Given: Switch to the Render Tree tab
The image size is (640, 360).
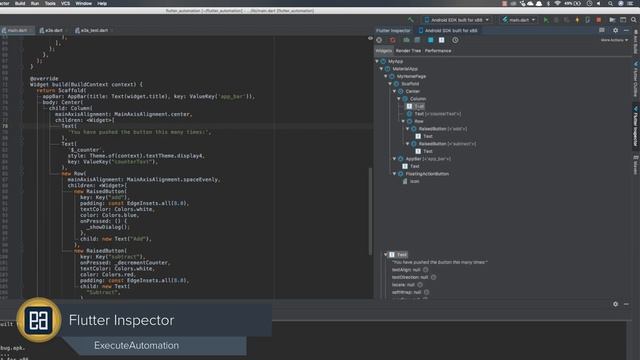Looking at the screenshot, I should point(408,51).
